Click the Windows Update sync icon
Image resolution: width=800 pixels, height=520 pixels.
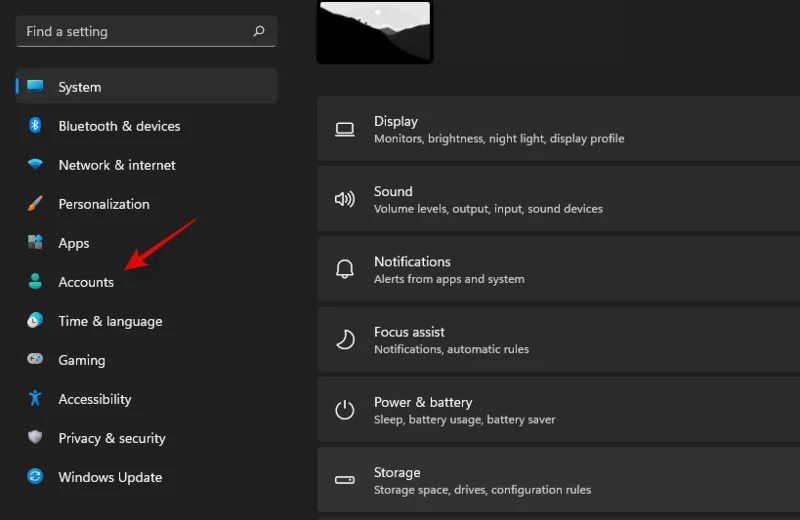click(x=36, y=477)
